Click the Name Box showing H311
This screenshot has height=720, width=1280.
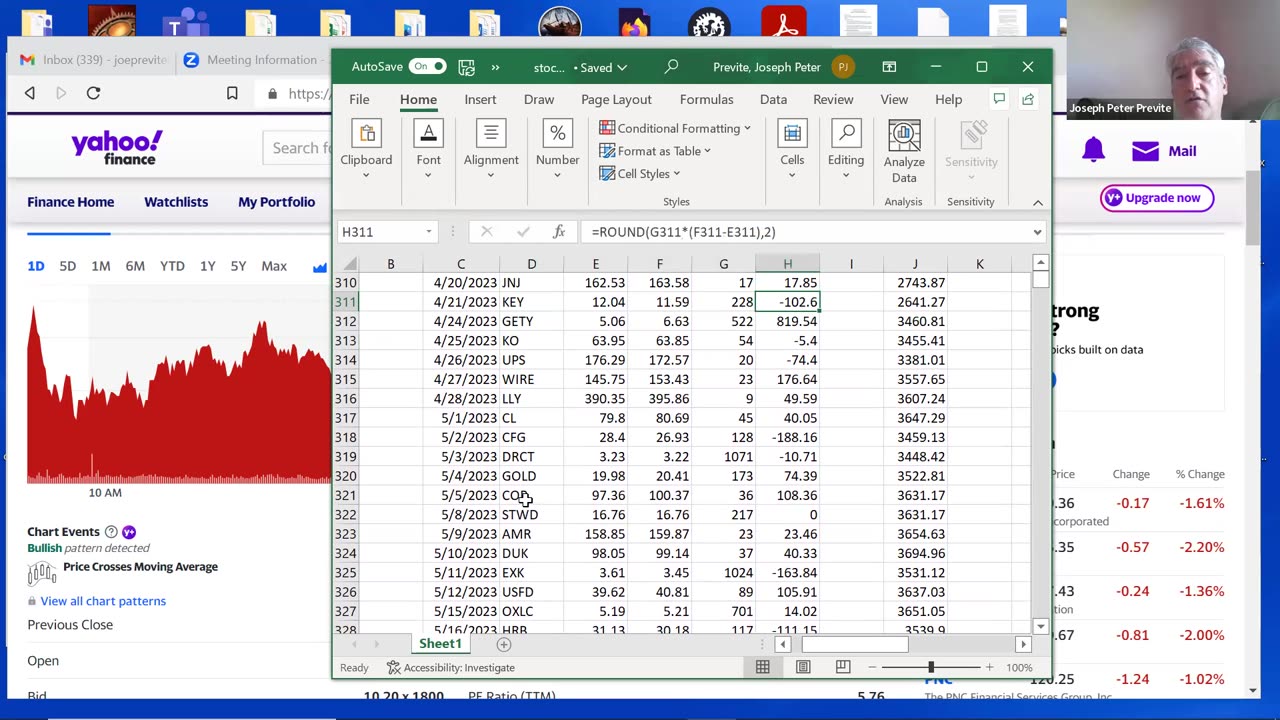380,232
